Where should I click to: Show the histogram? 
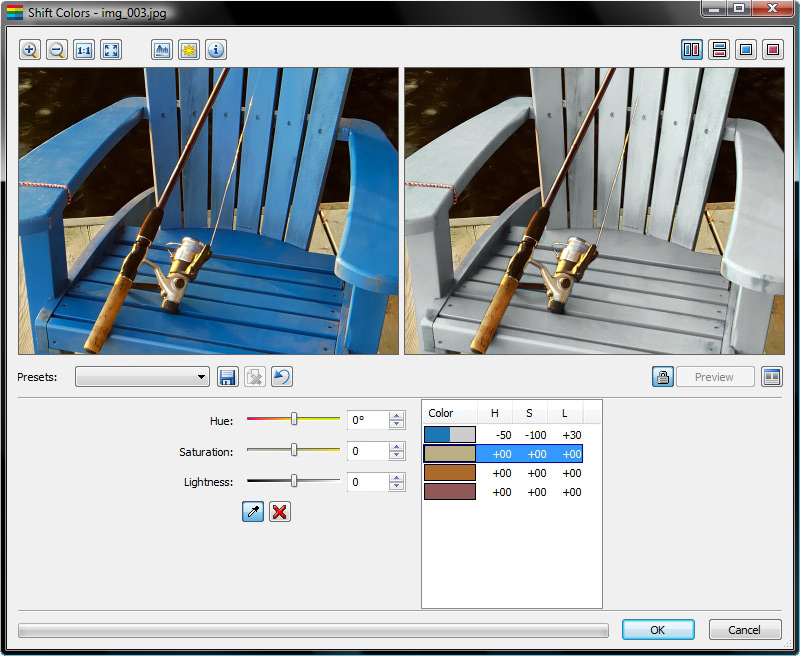162,50
